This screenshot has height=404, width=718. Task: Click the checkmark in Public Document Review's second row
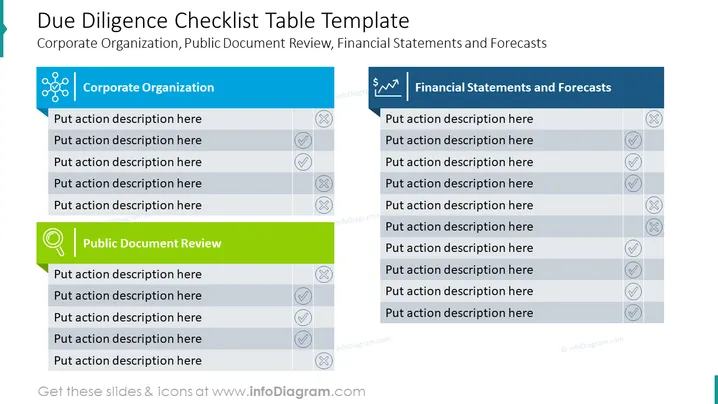(303, 296)
